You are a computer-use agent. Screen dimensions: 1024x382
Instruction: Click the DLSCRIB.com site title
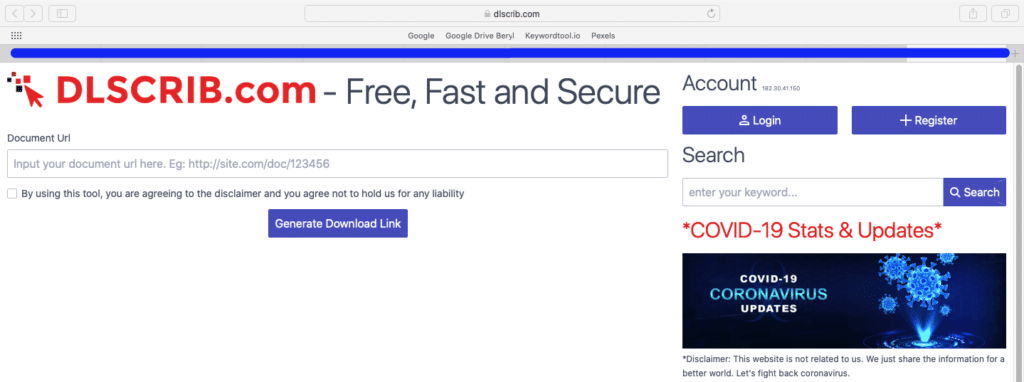(186, 90)
